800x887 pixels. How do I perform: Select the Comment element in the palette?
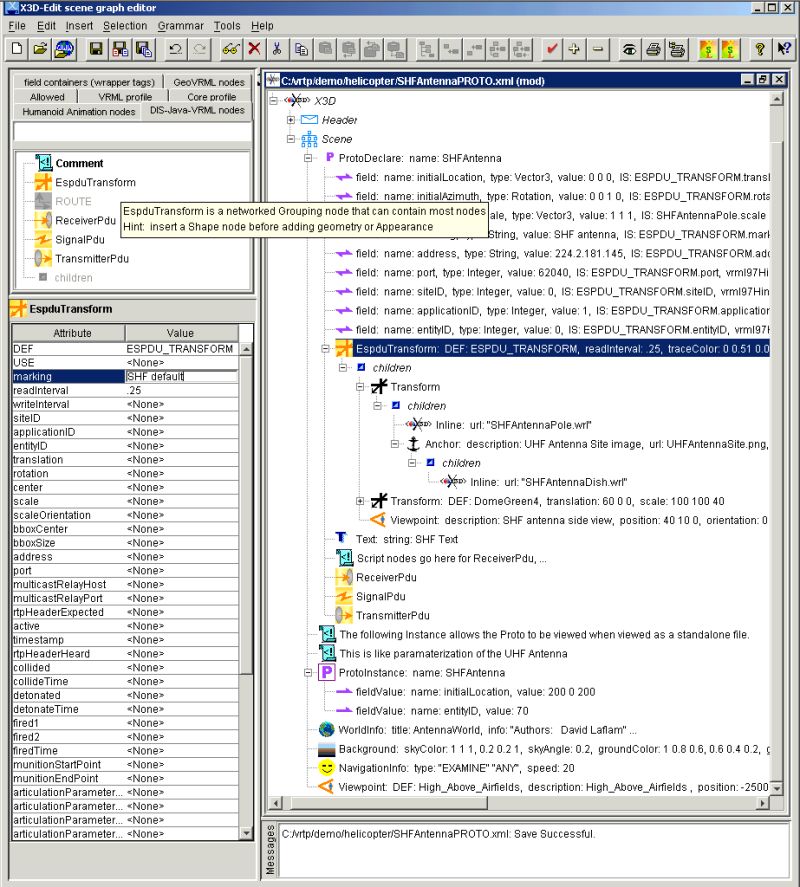coord(80,163)
